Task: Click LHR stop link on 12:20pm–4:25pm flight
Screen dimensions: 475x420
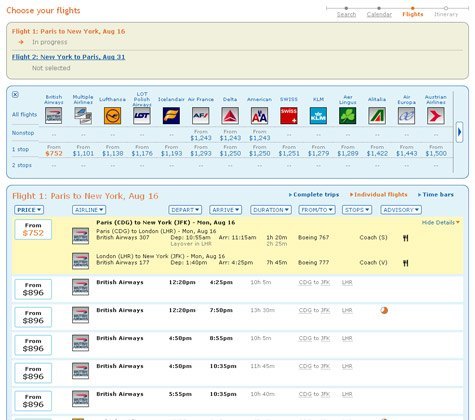Action: (x=347, y=282)
